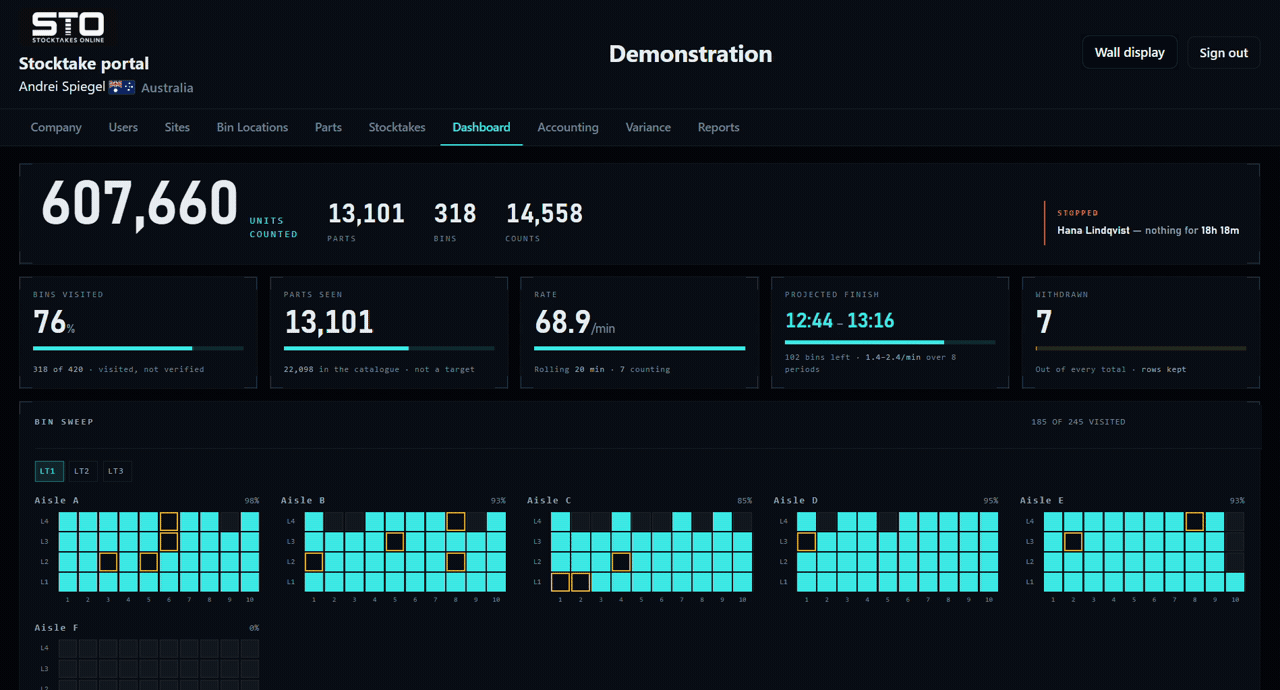Select unvisited dark bin Aisle D L4 column 5
1280x690 pixels.
(x=887, y=521)
